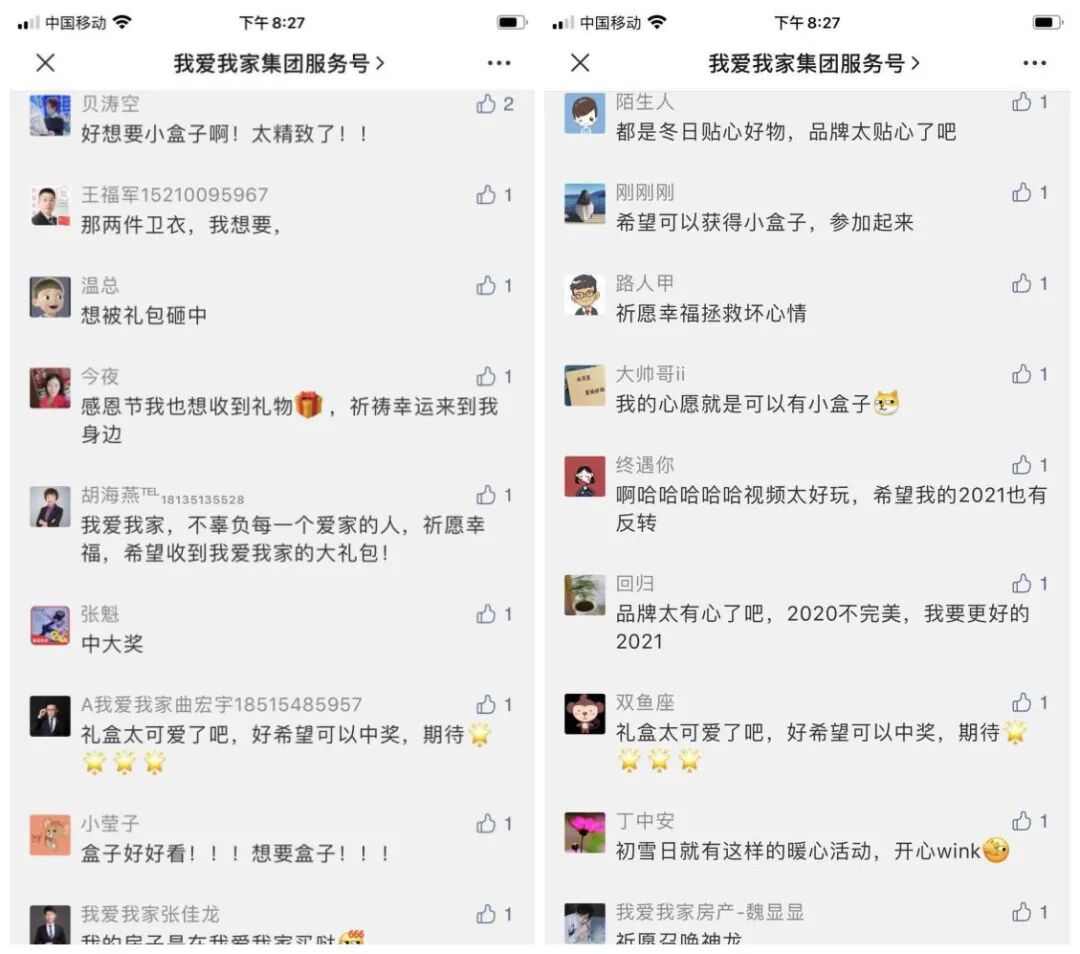Open 王福军15210095967's profile name
The height and width of the screenshot is (954, 1080).
pos(174,195)
